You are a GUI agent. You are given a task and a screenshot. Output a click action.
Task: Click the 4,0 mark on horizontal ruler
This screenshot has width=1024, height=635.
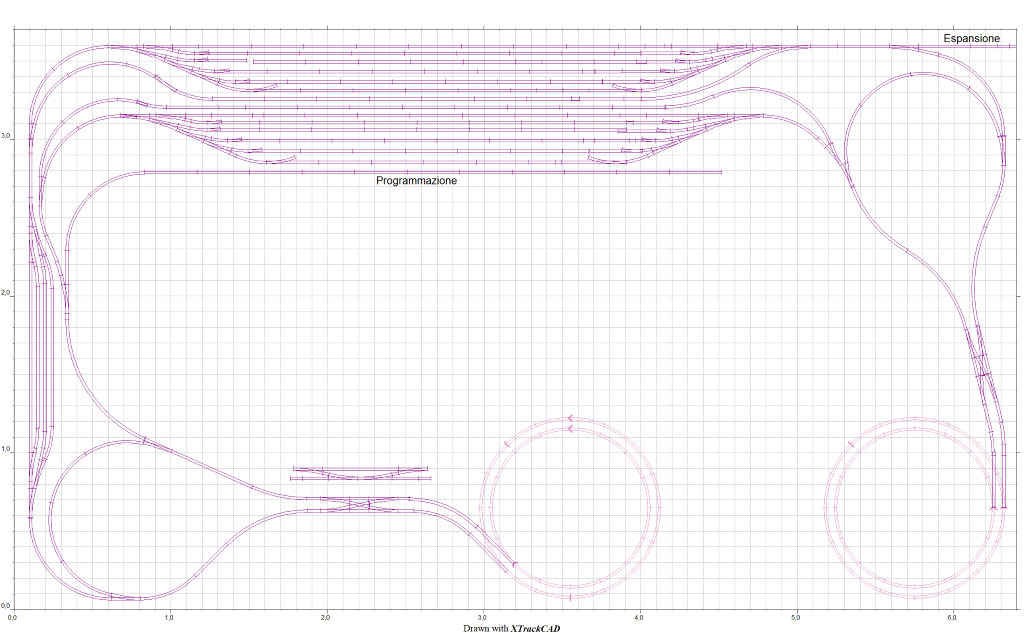coord(639,618)
